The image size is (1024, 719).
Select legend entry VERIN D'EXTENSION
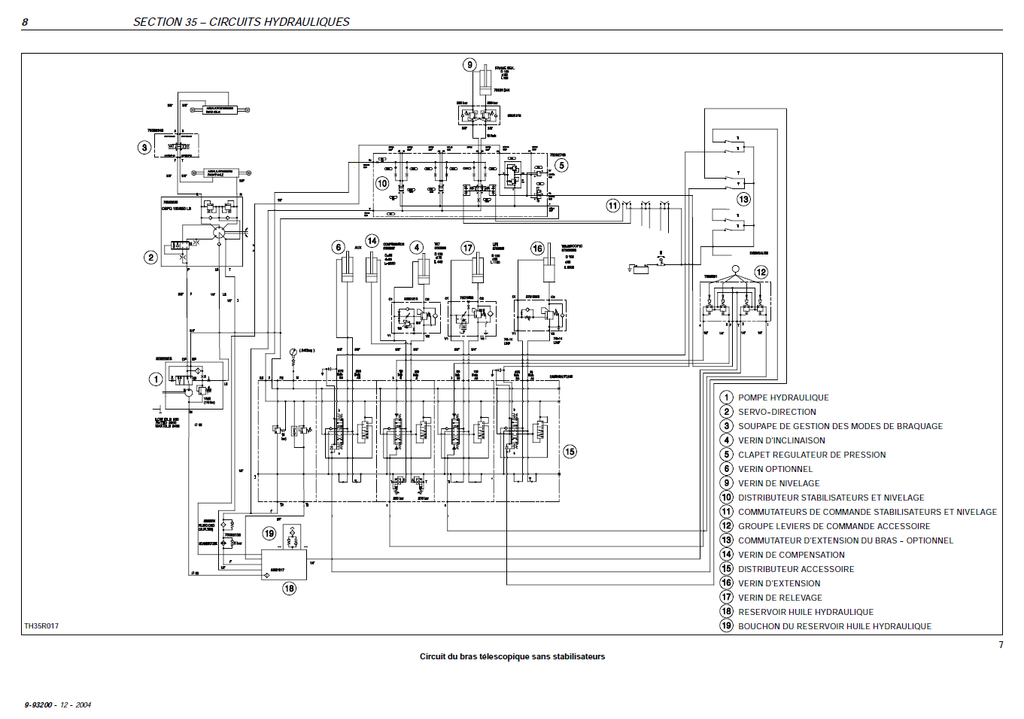pos(779,584)
